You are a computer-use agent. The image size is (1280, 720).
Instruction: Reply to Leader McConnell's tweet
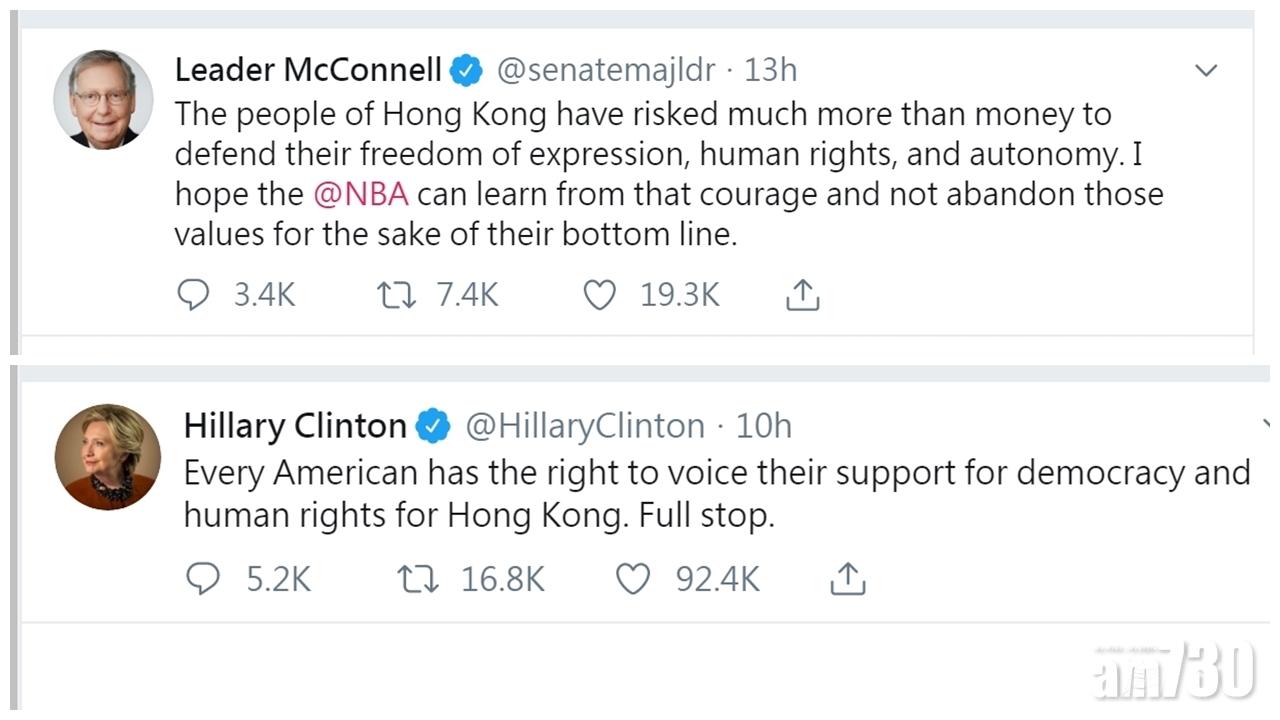point(193,295)
